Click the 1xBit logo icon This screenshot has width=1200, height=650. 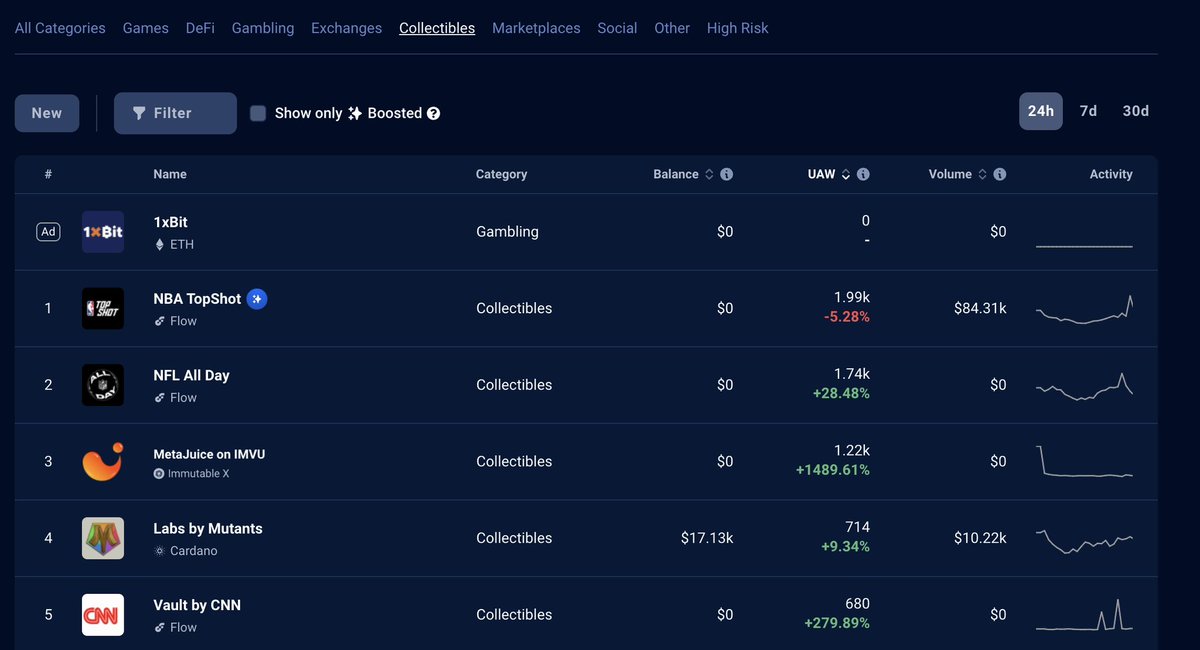(103, 232)
